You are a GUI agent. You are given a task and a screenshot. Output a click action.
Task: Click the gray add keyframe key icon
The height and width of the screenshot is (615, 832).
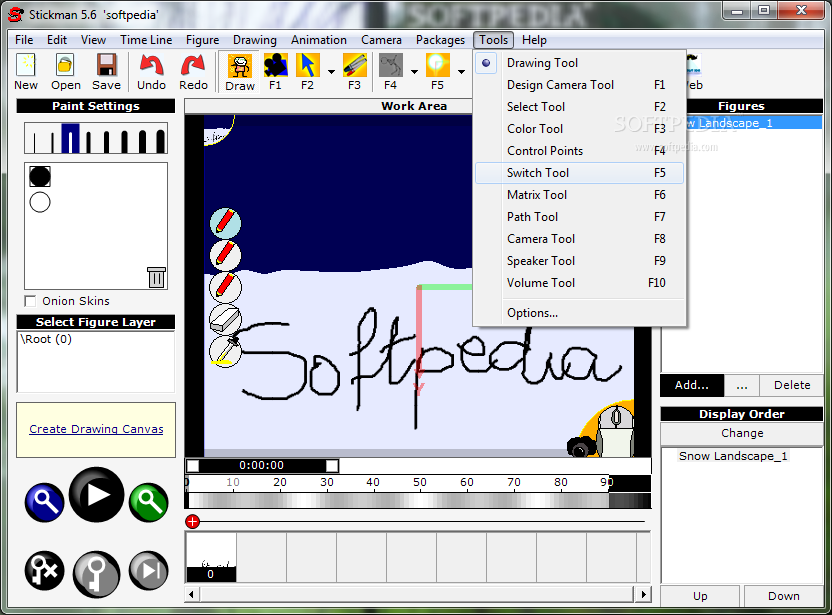tap(97, 574)
